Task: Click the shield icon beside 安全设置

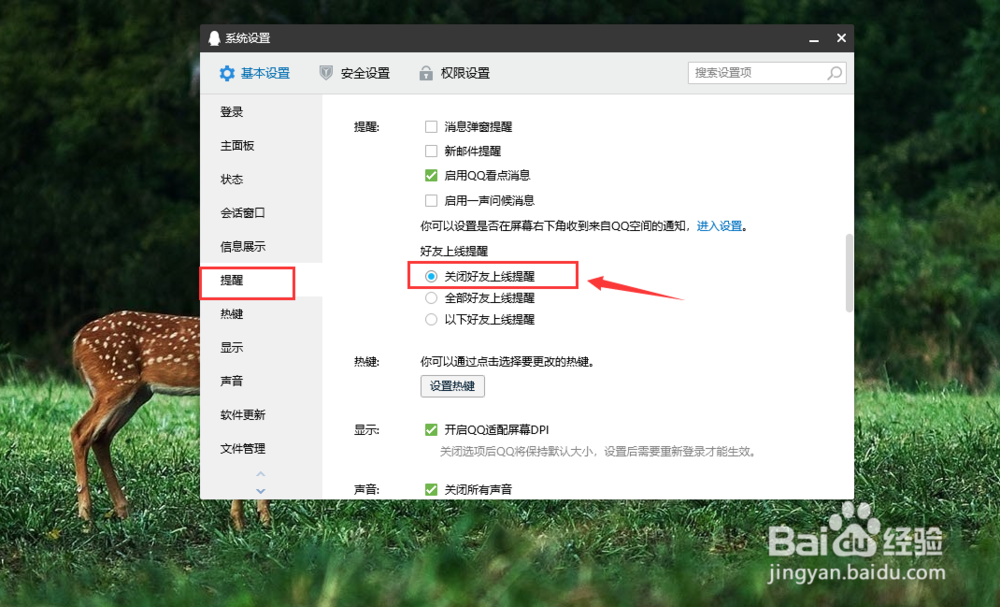Action: coord(326,73)
